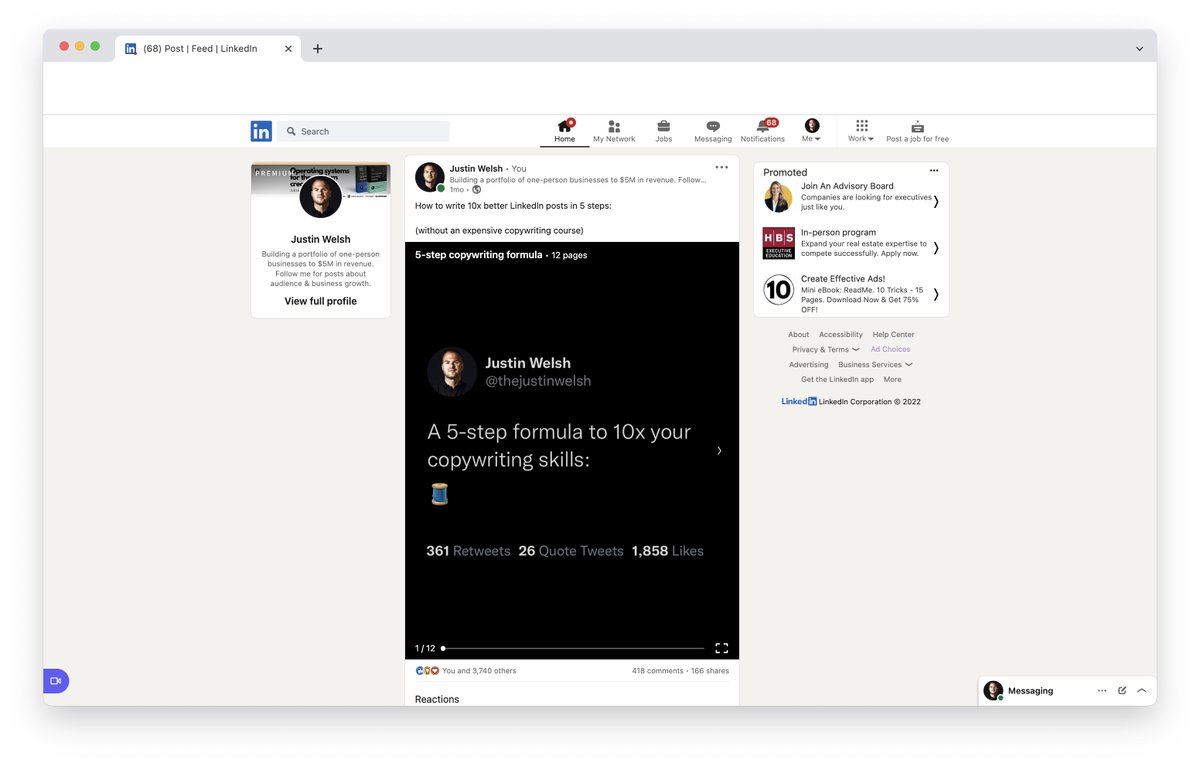Click the Advisory Board ad photo
The height and width of the screenshot is (763, 1200).
[x=778, y=197]
